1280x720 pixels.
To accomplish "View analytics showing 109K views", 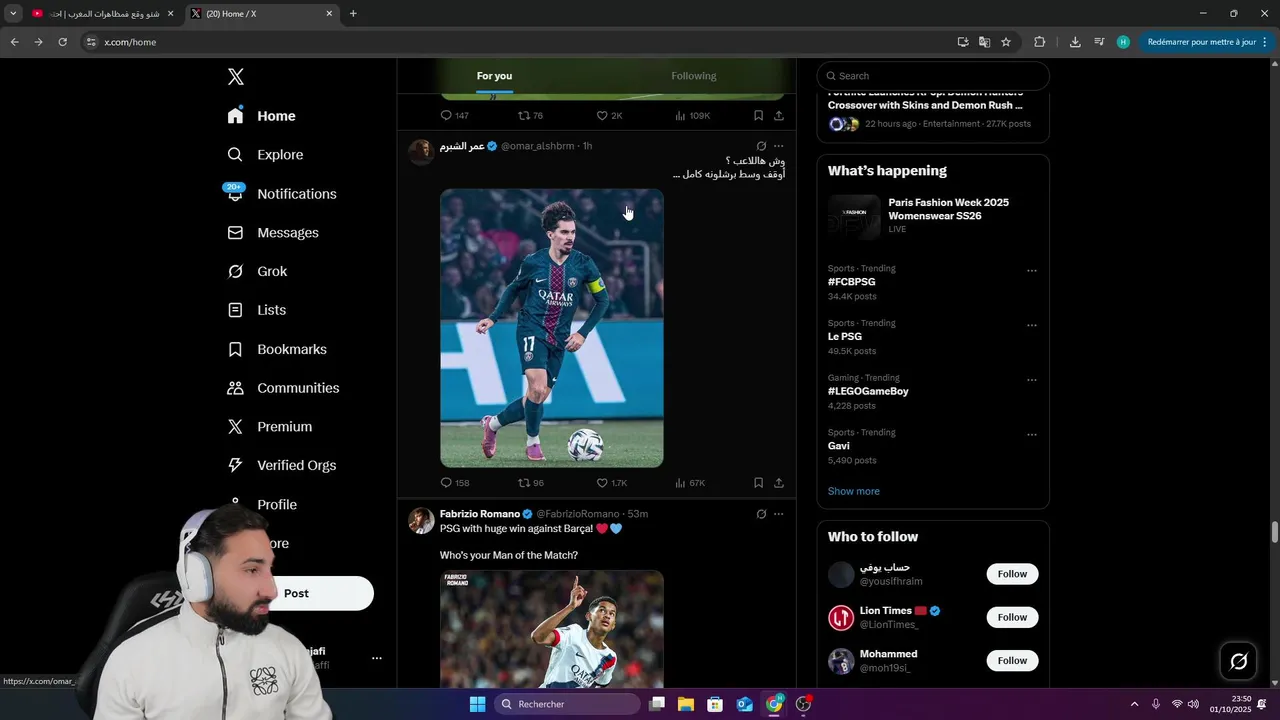I will pyautogui.click(x=693, y=116).
